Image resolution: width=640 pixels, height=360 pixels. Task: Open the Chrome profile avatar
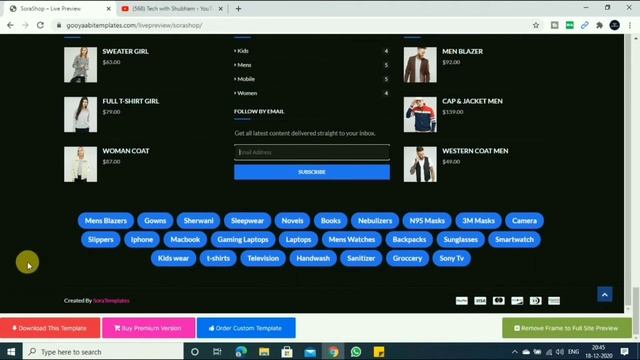pyautogui.click(x=615, y=25)
